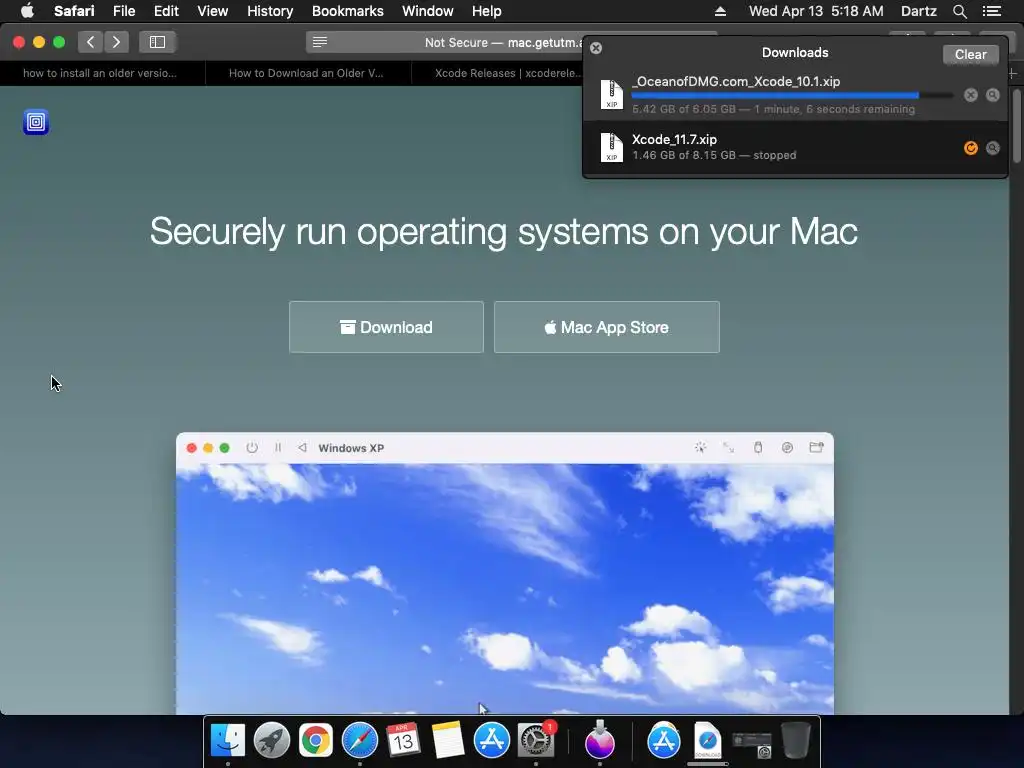Open the Window menu
The height and width of the screenshot is (768, 1024).
click(x=428, y=11)
